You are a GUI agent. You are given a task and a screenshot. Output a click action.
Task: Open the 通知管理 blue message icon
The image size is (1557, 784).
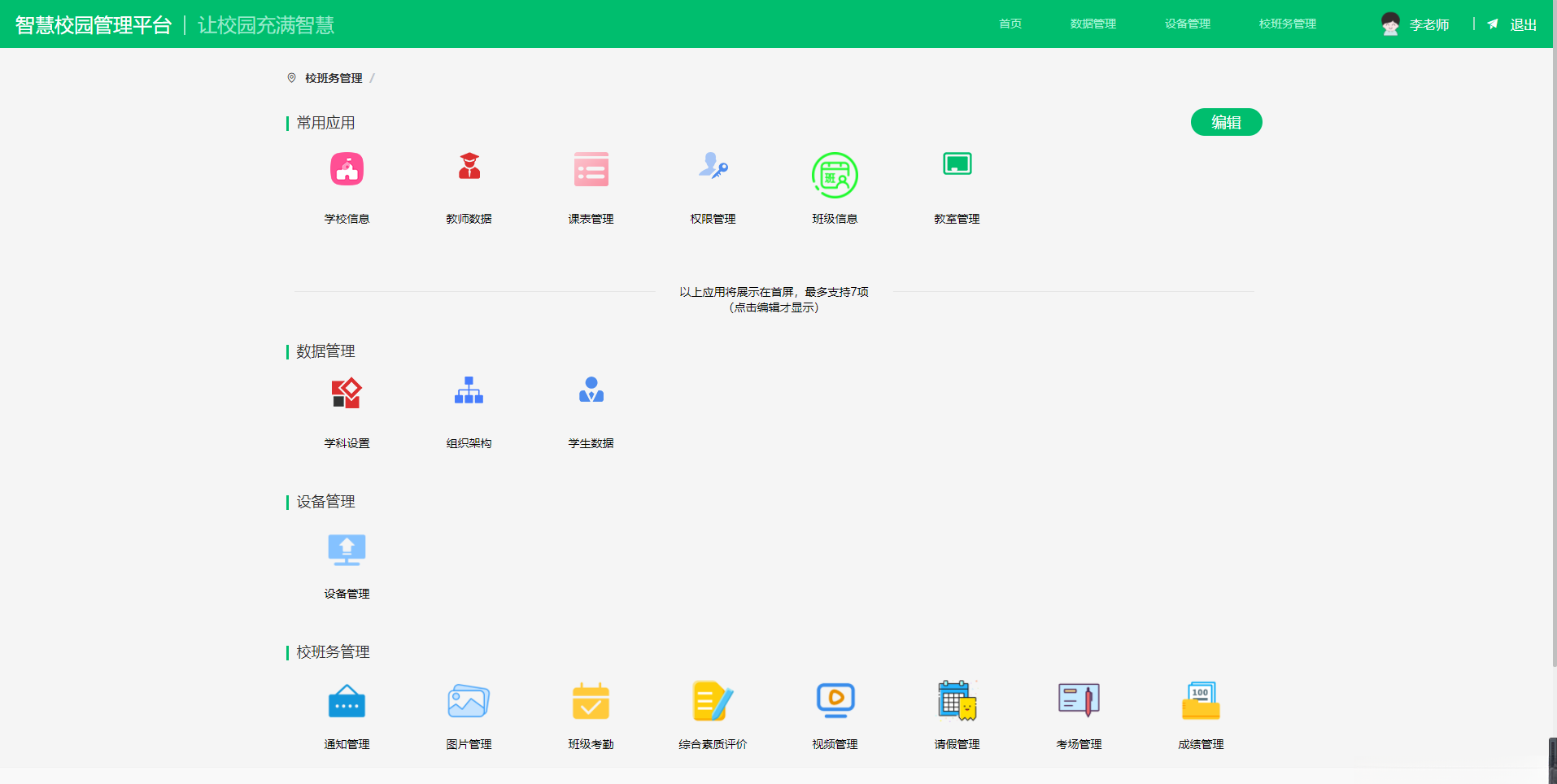point(347,701)
